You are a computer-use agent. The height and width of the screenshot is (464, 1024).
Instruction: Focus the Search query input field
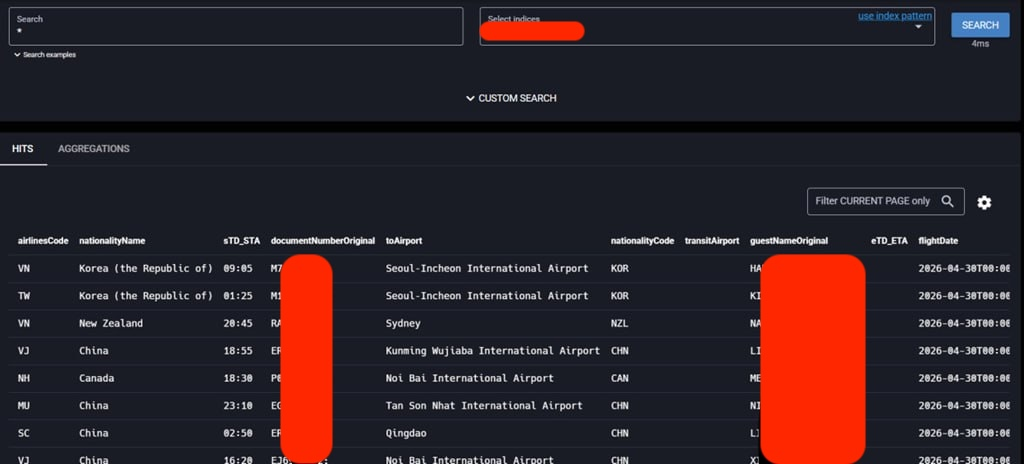click(x=236, y=26)
